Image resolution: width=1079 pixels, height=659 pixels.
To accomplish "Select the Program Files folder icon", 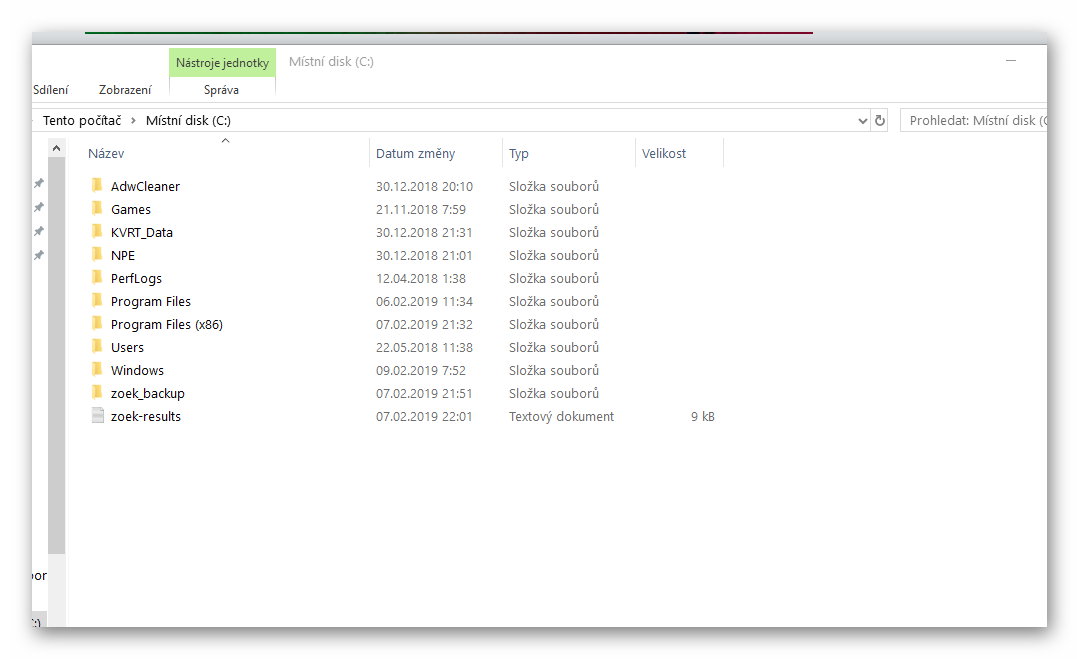I will coord(97,301).
